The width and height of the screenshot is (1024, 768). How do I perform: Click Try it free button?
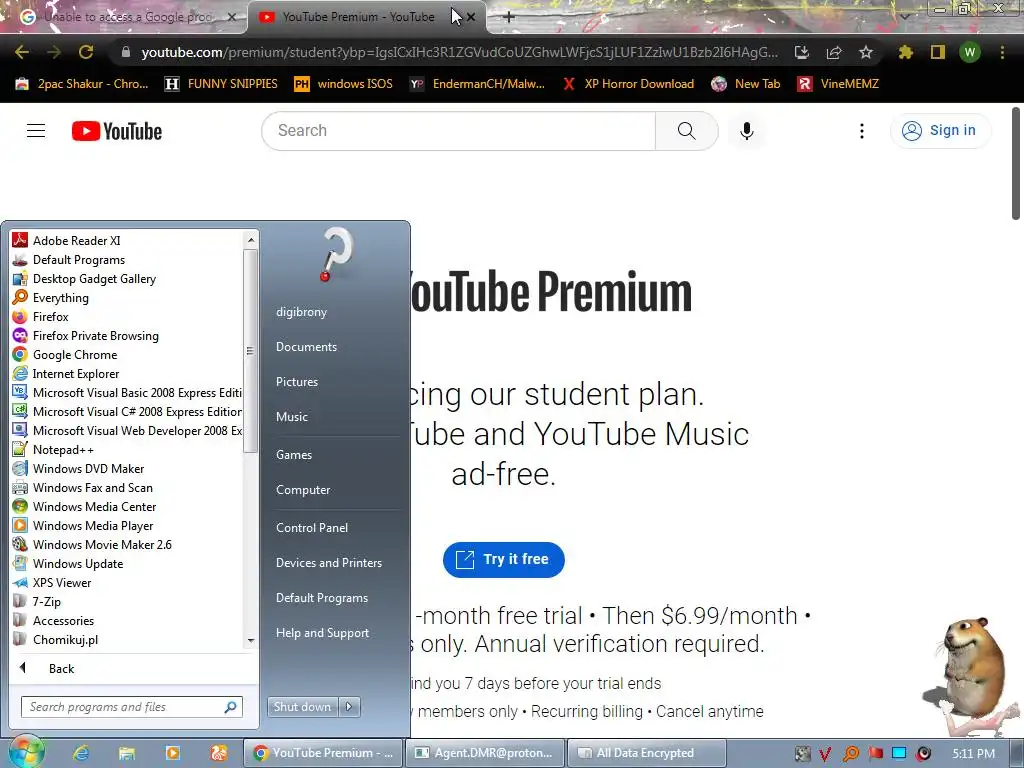(x=504, y=560)
